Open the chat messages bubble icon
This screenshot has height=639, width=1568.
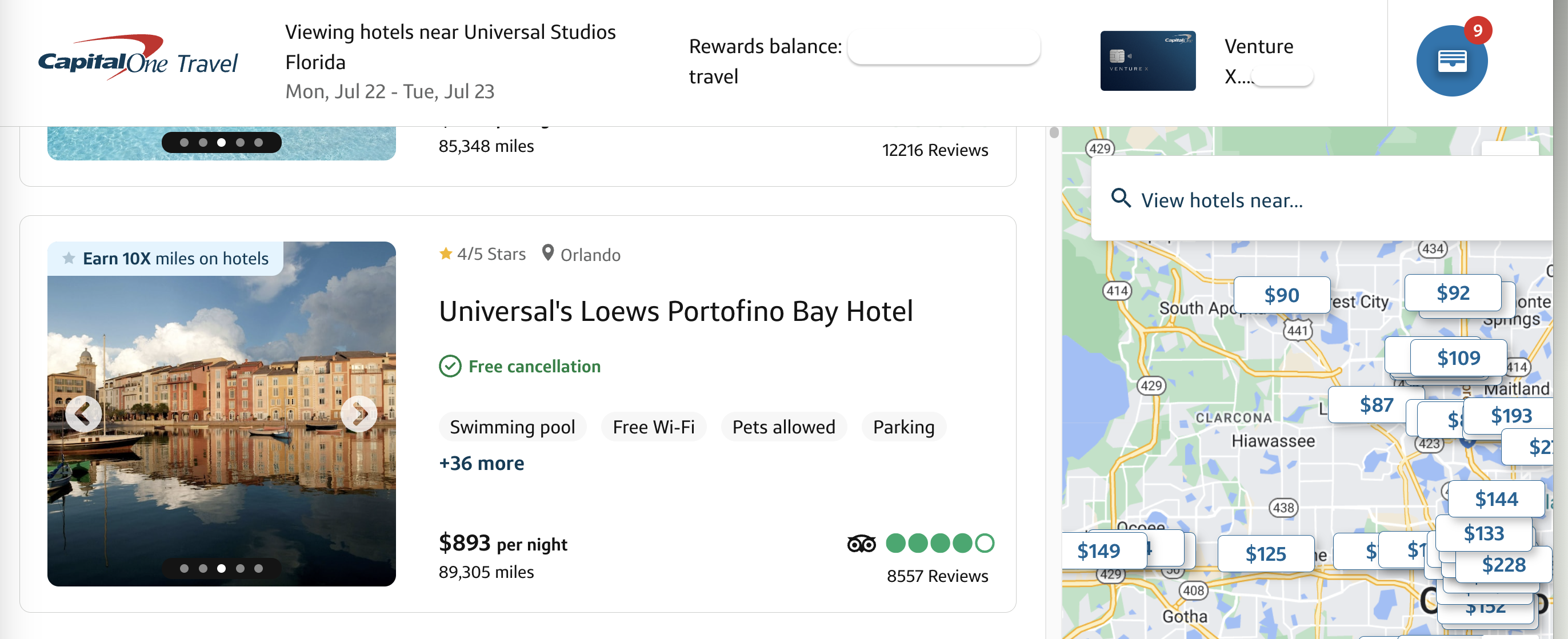[x=1452, y=61]
